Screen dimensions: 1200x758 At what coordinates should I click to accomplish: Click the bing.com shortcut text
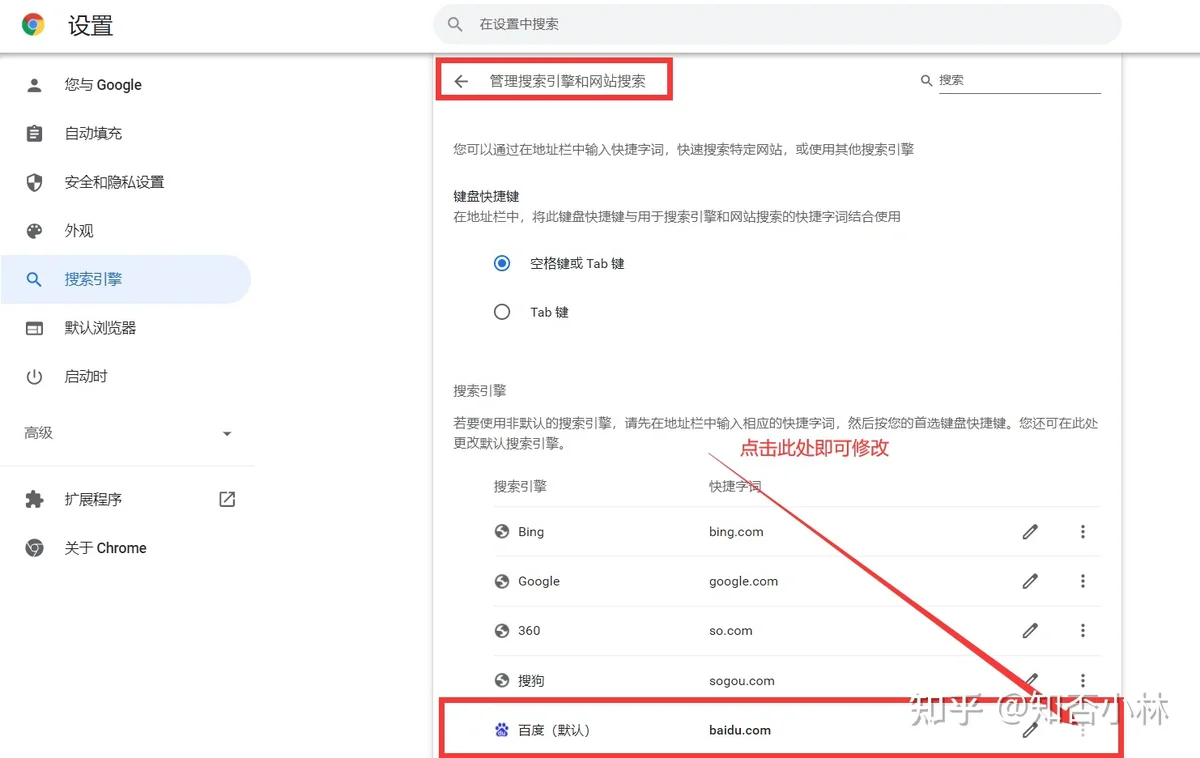pos(736,532)
